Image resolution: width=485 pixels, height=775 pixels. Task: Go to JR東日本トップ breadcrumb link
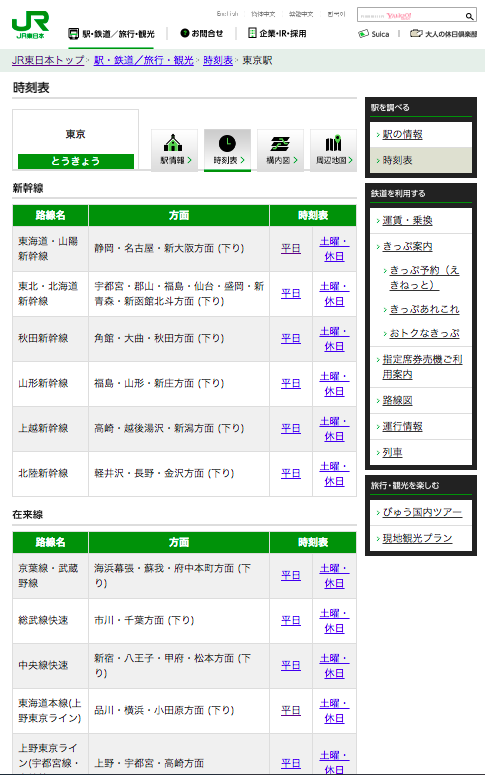48,60
